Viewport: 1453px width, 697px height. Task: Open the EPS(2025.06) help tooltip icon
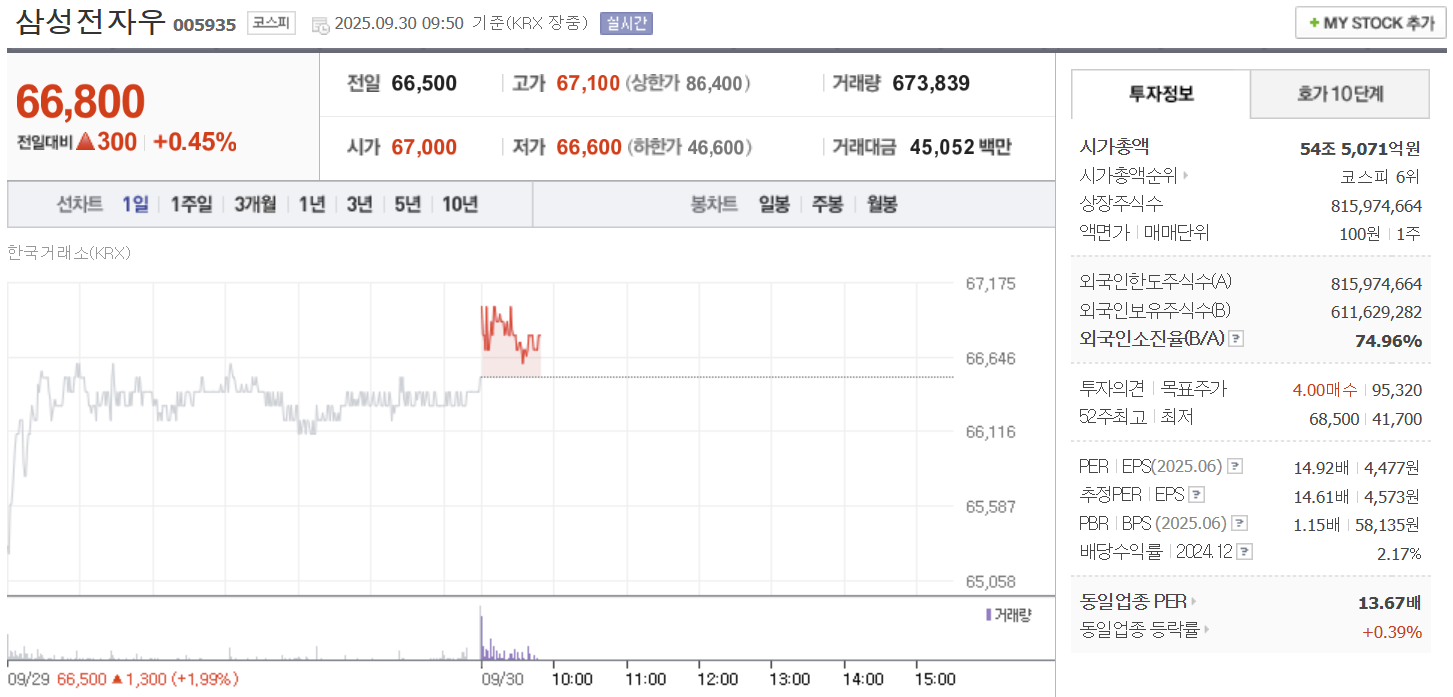[1235, 466]
